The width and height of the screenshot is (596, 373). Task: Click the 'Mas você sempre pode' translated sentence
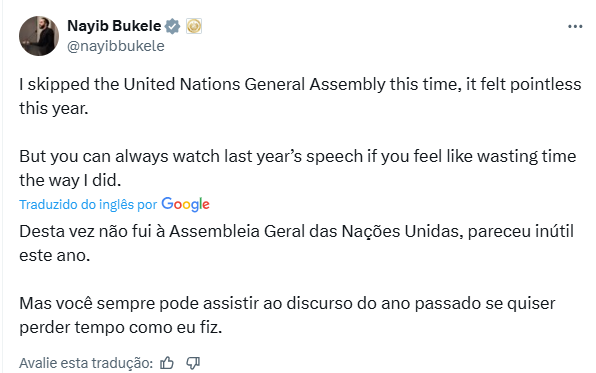(x=287, y=315)
